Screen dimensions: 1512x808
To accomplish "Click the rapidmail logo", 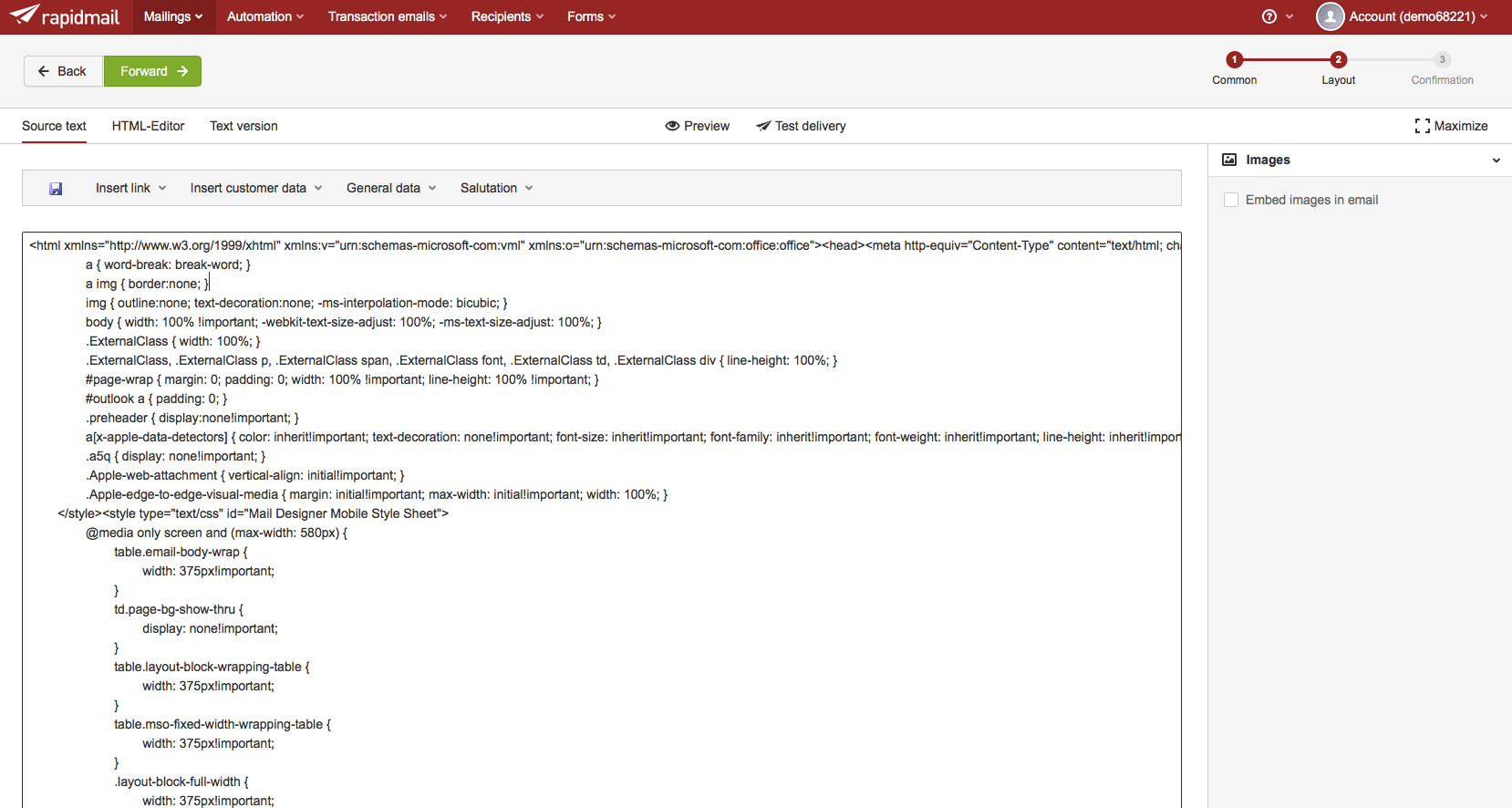I will click(65, 16).
